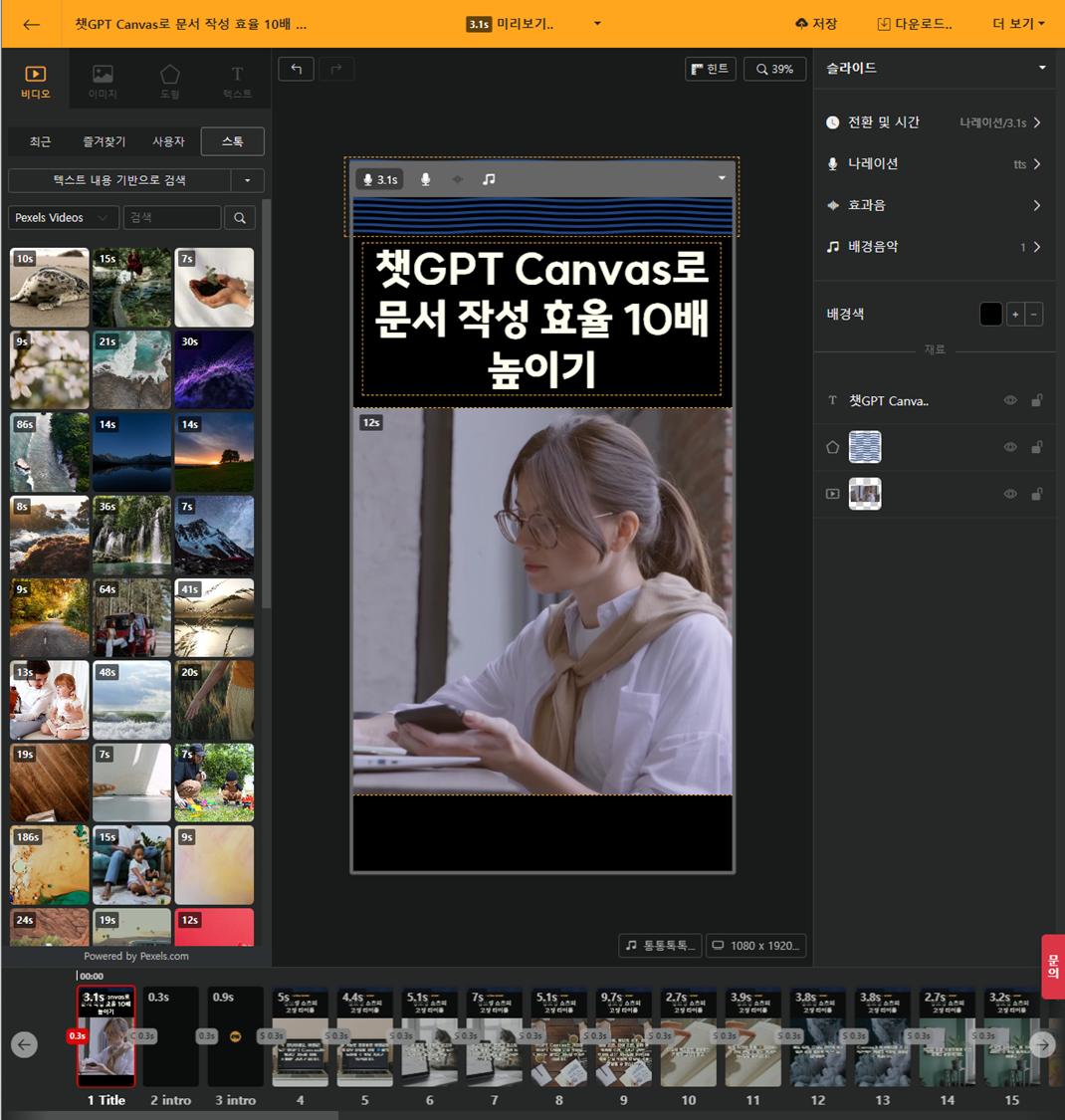
Task: Save the project with 저장
Action: point(816,24)
